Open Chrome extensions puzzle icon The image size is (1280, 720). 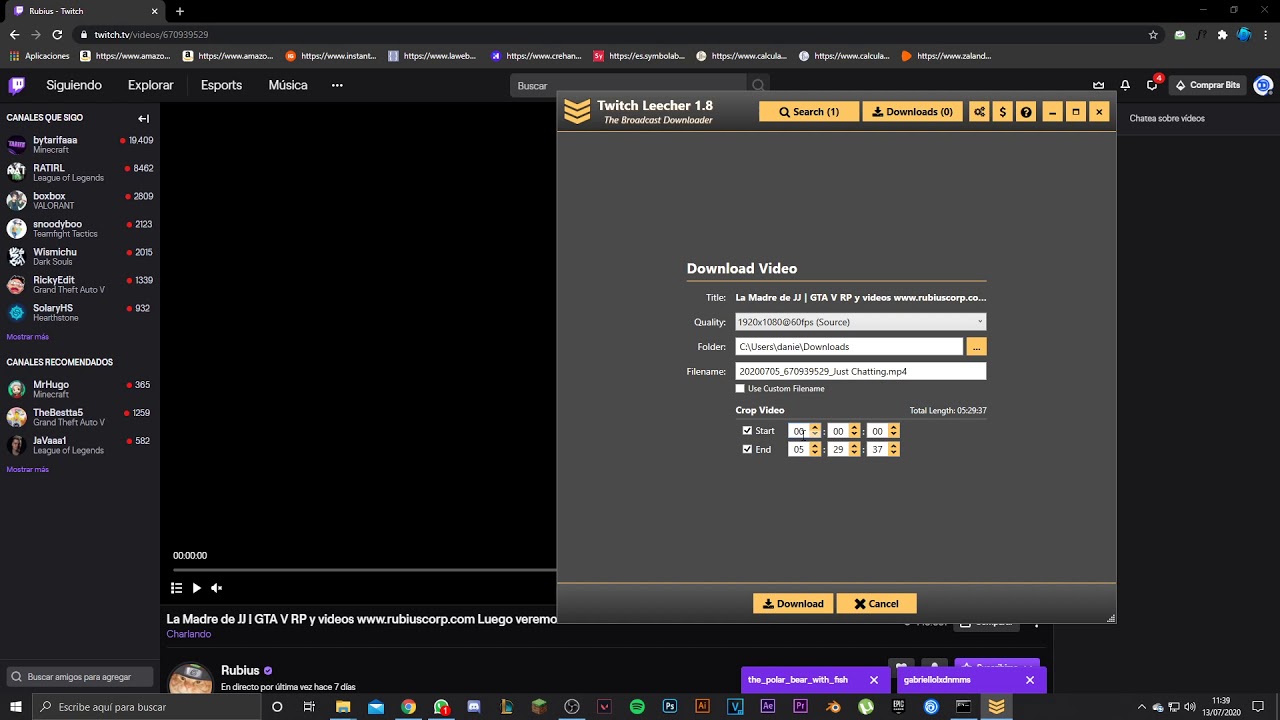(x=1222, y=34)
